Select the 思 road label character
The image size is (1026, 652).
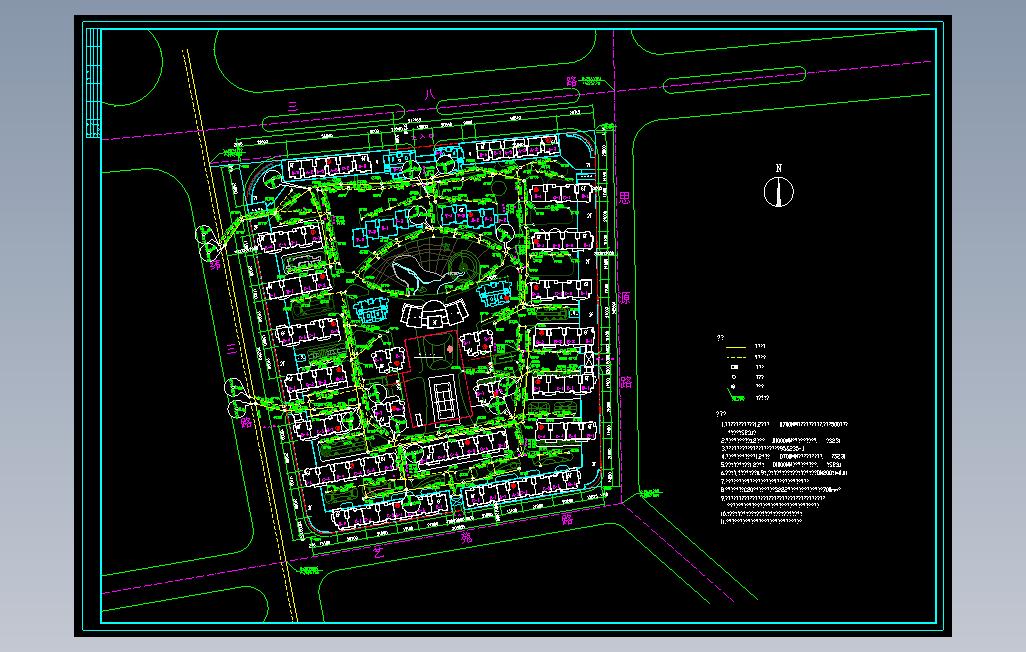625,198
